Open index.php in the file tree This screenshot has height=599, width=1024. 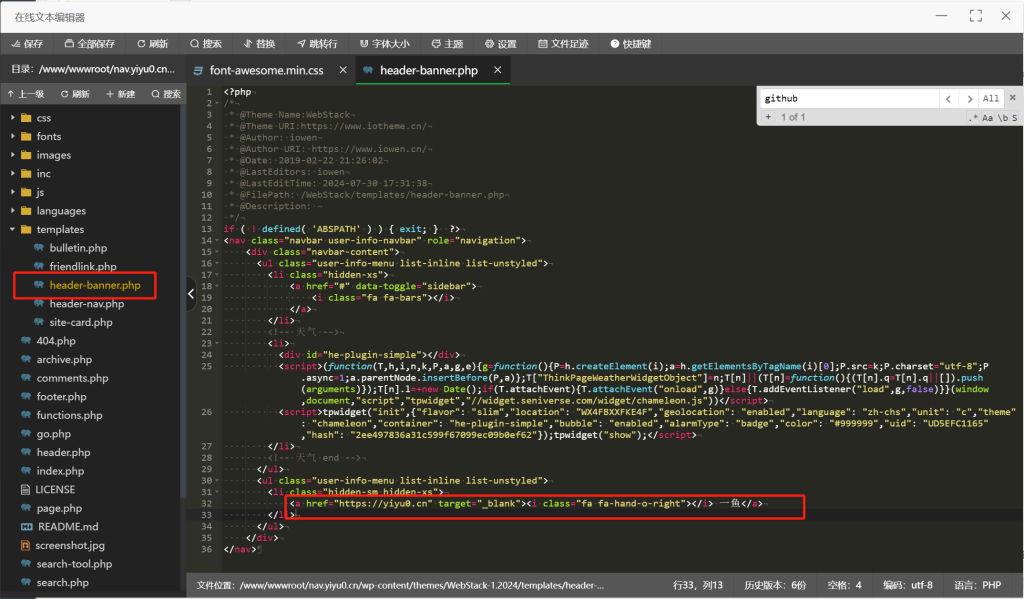tap(60, 471)
